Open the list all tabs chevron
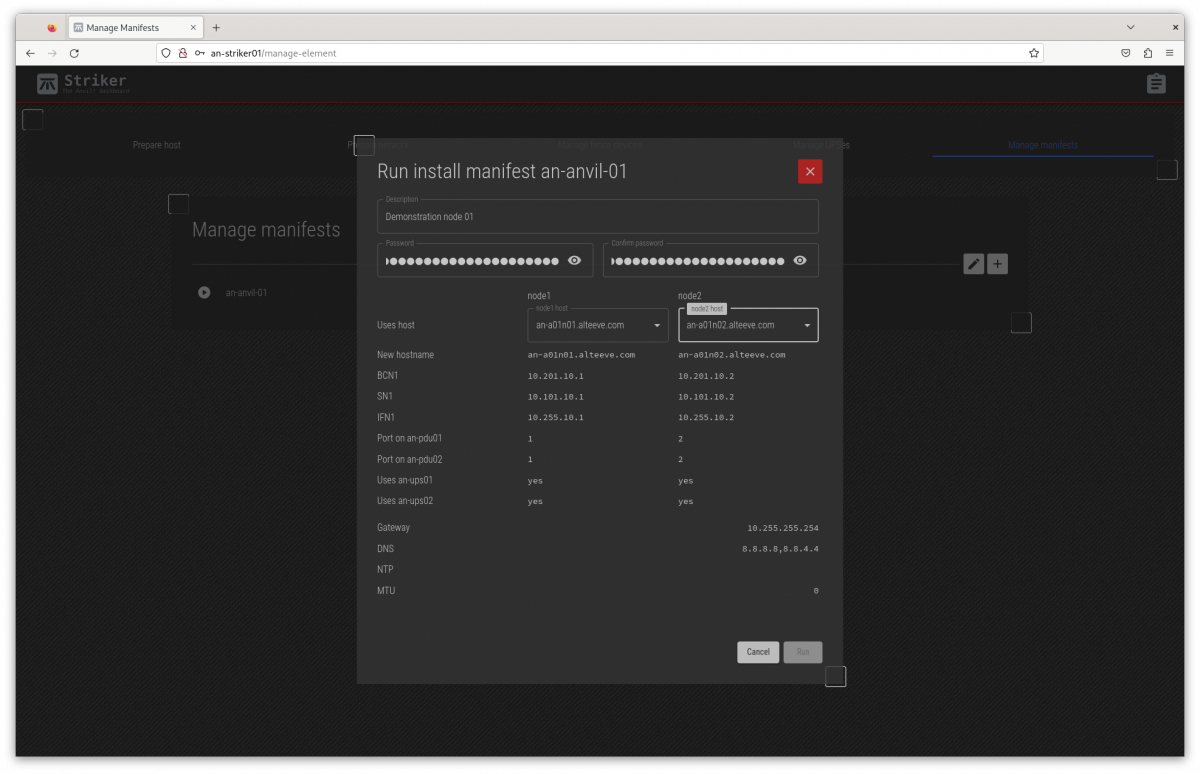 click(x=1131, y=28)
